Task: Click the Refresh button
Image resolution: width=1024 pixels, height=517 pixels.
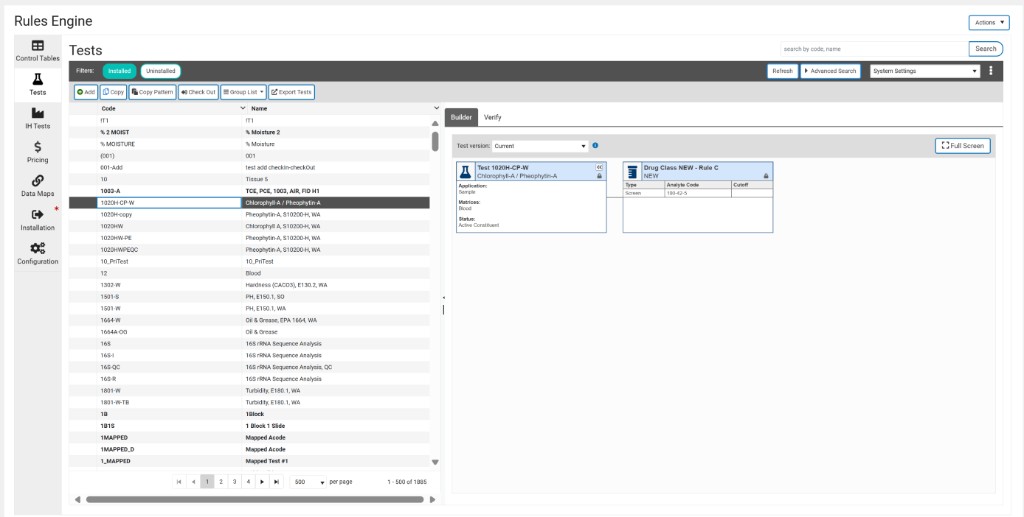Action: click(782, 70)
